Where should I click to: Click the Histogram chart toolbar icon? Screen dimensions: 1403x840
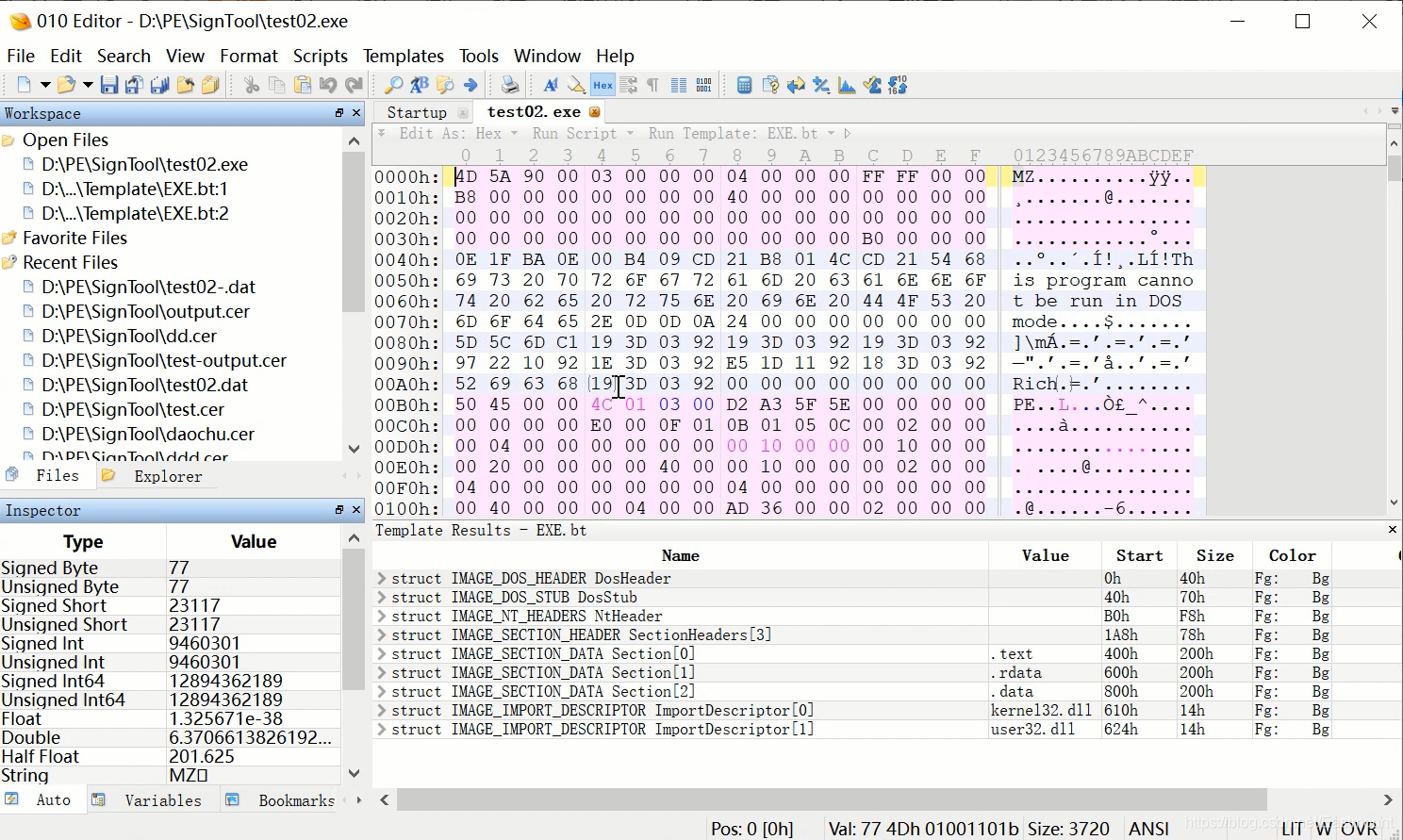coord(847,85)
